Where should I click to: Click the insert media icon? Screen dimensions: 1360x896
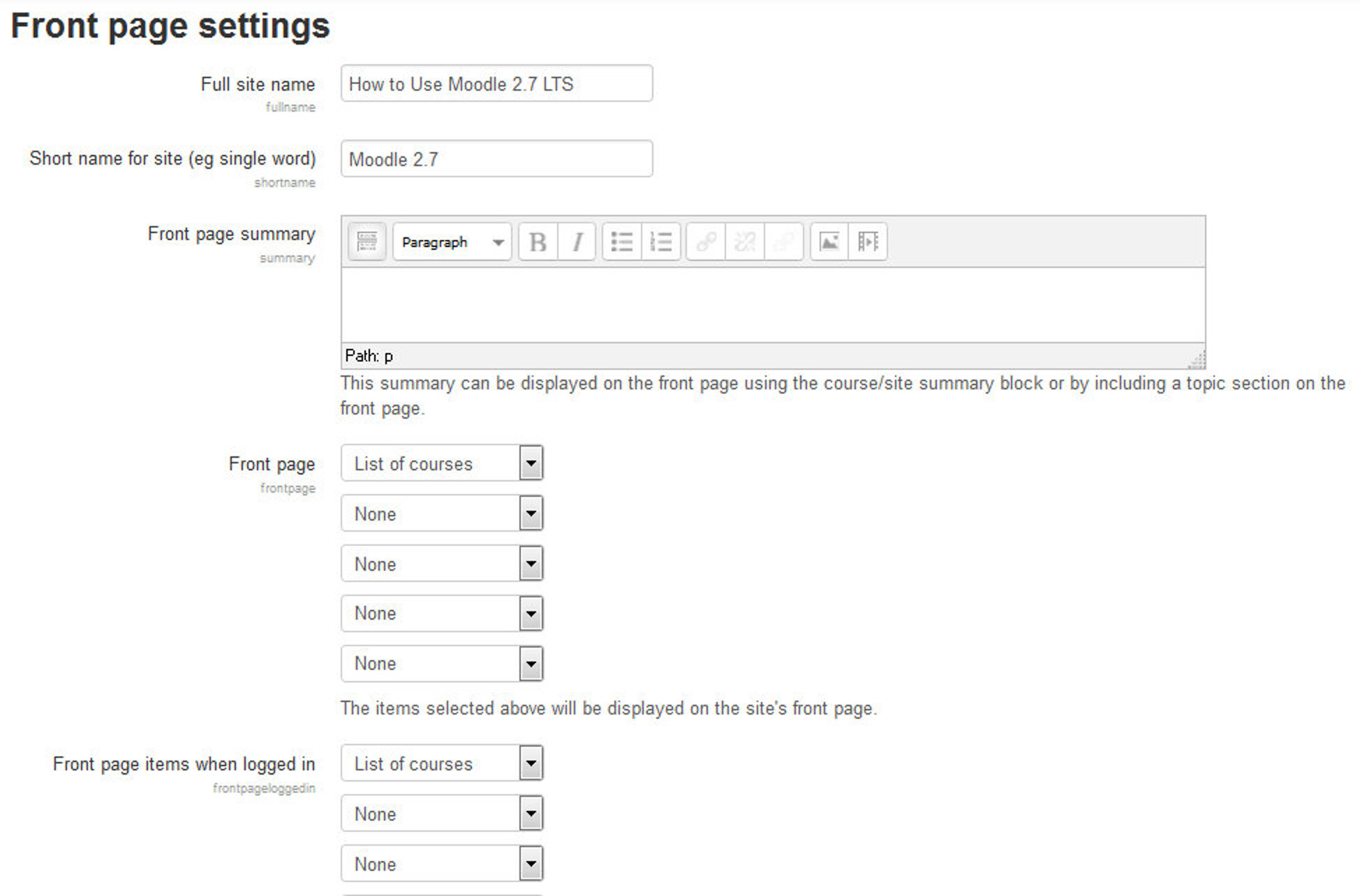tap(868, 242)
